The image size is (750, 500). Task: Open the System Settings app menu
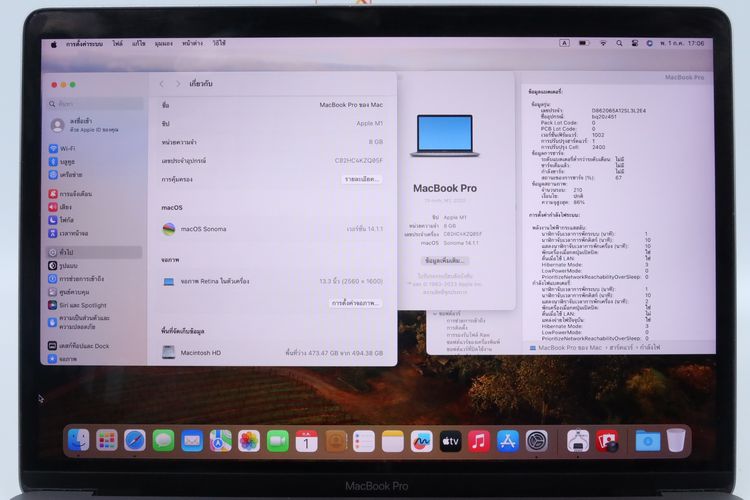[84, 44]
